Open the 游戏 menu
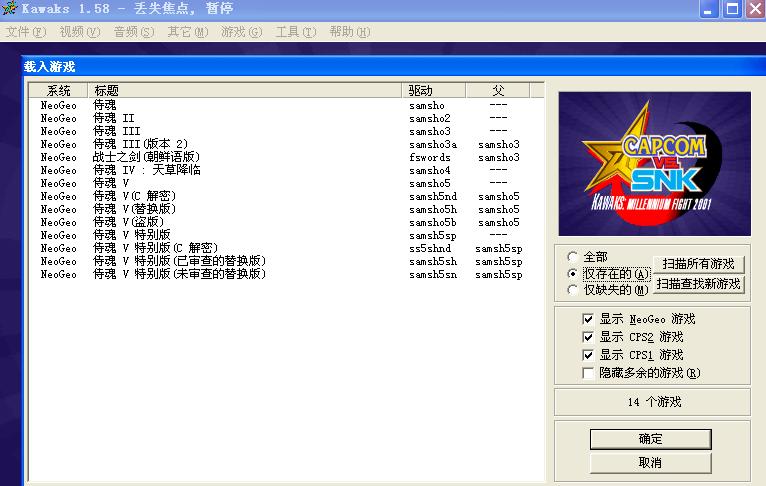The height and width of the screenshot is (486, 766). point(241,32)
